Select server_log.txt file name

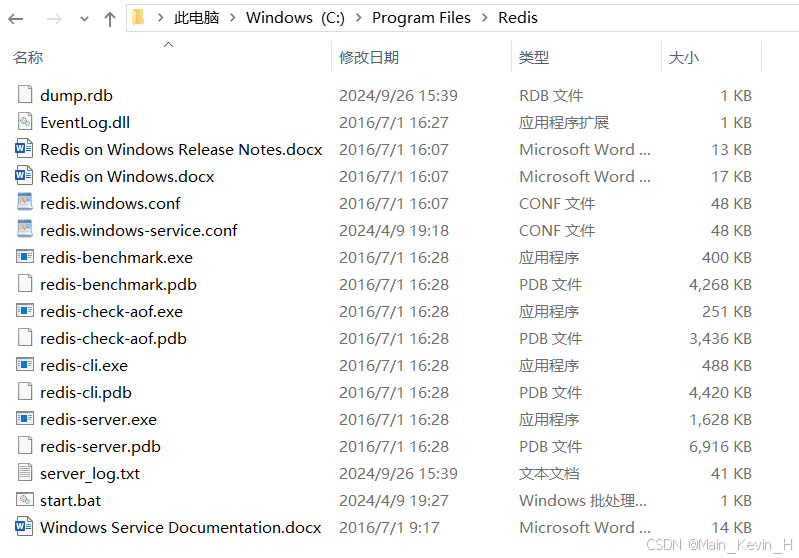[x=90, y=474]
